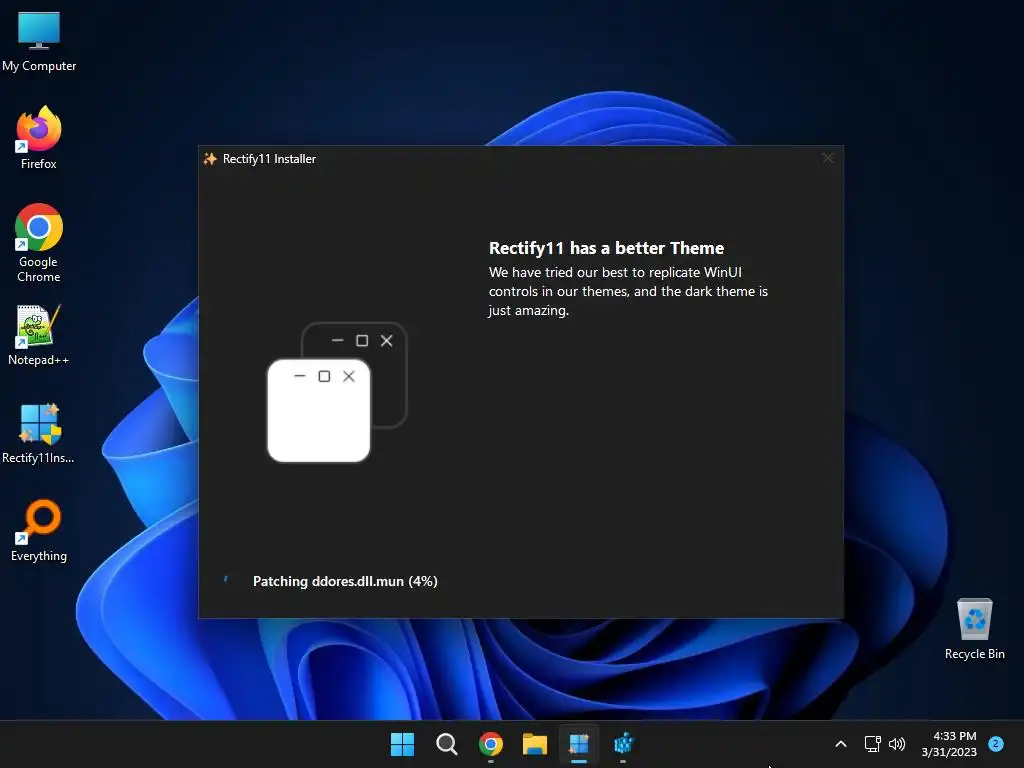This screenshot has width=1024, height=768.
Task: Click 'Patching ddores.dll.mun (4%)' status text
Action: [345, 581]
